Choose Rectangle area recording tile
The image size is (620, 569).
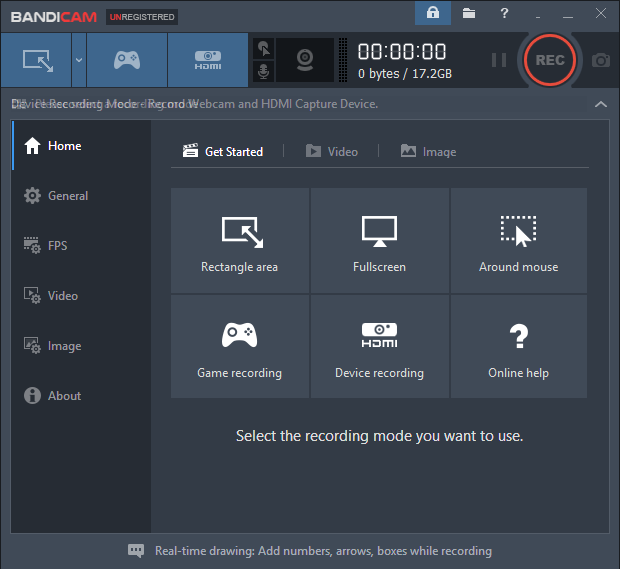[x=240, y=240]
